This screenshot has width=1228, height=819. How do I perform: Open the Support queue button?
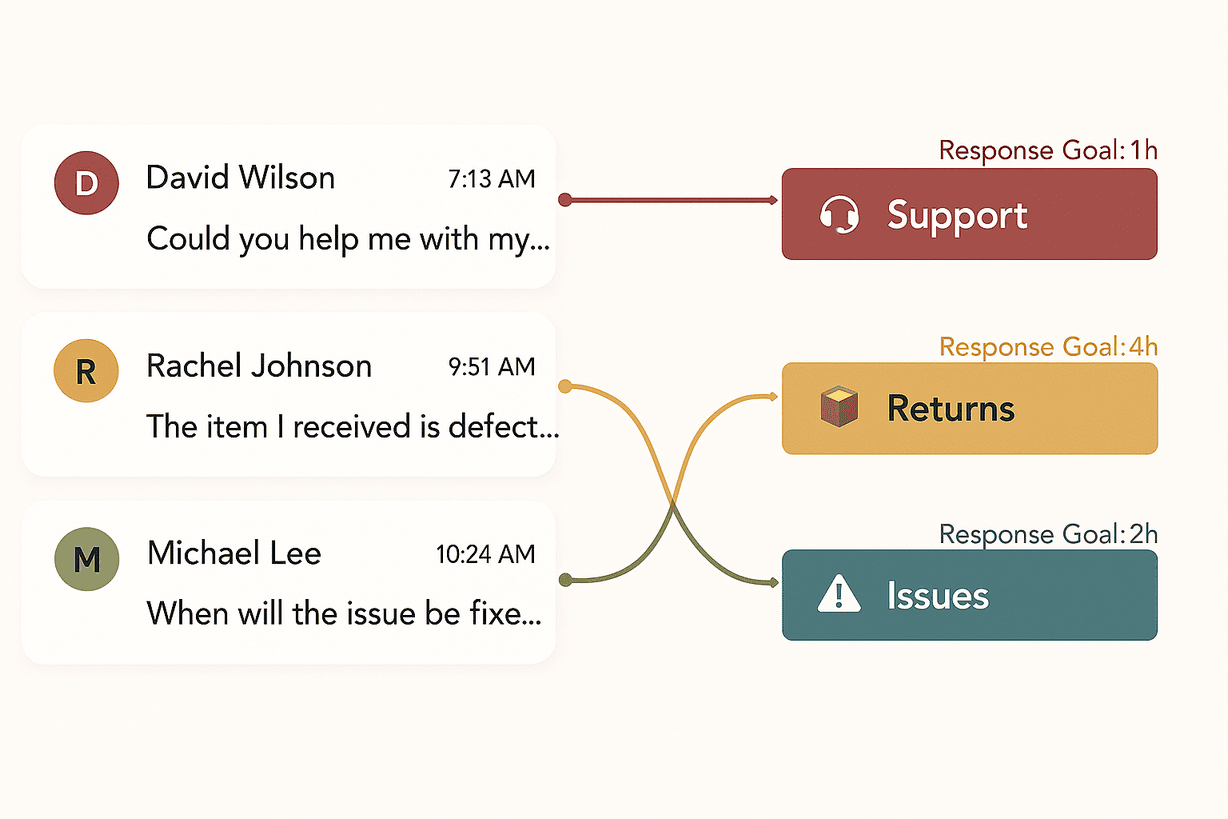968,214
